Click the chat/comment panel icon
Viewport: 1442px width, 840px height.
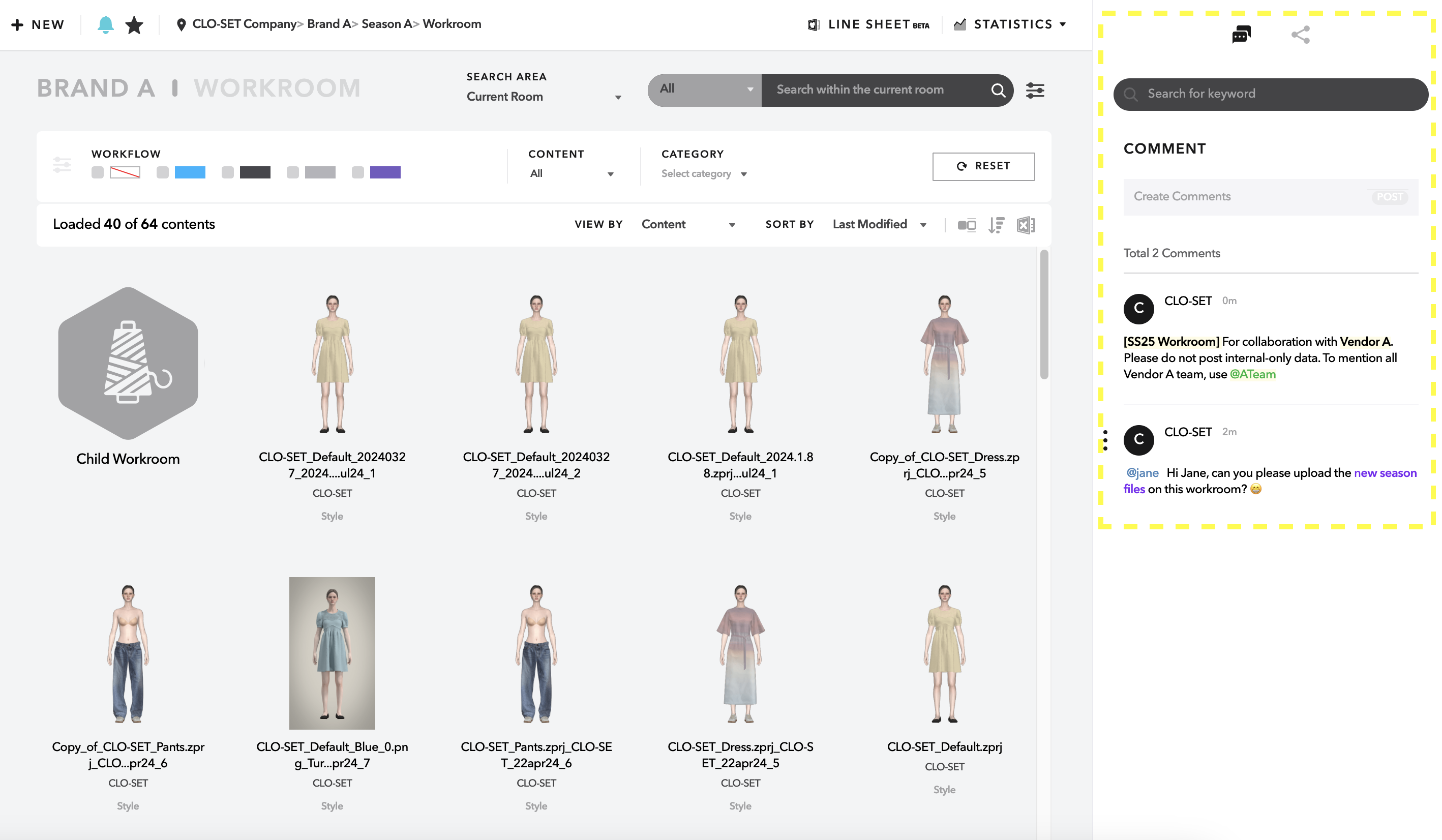tap(1241, 35)
